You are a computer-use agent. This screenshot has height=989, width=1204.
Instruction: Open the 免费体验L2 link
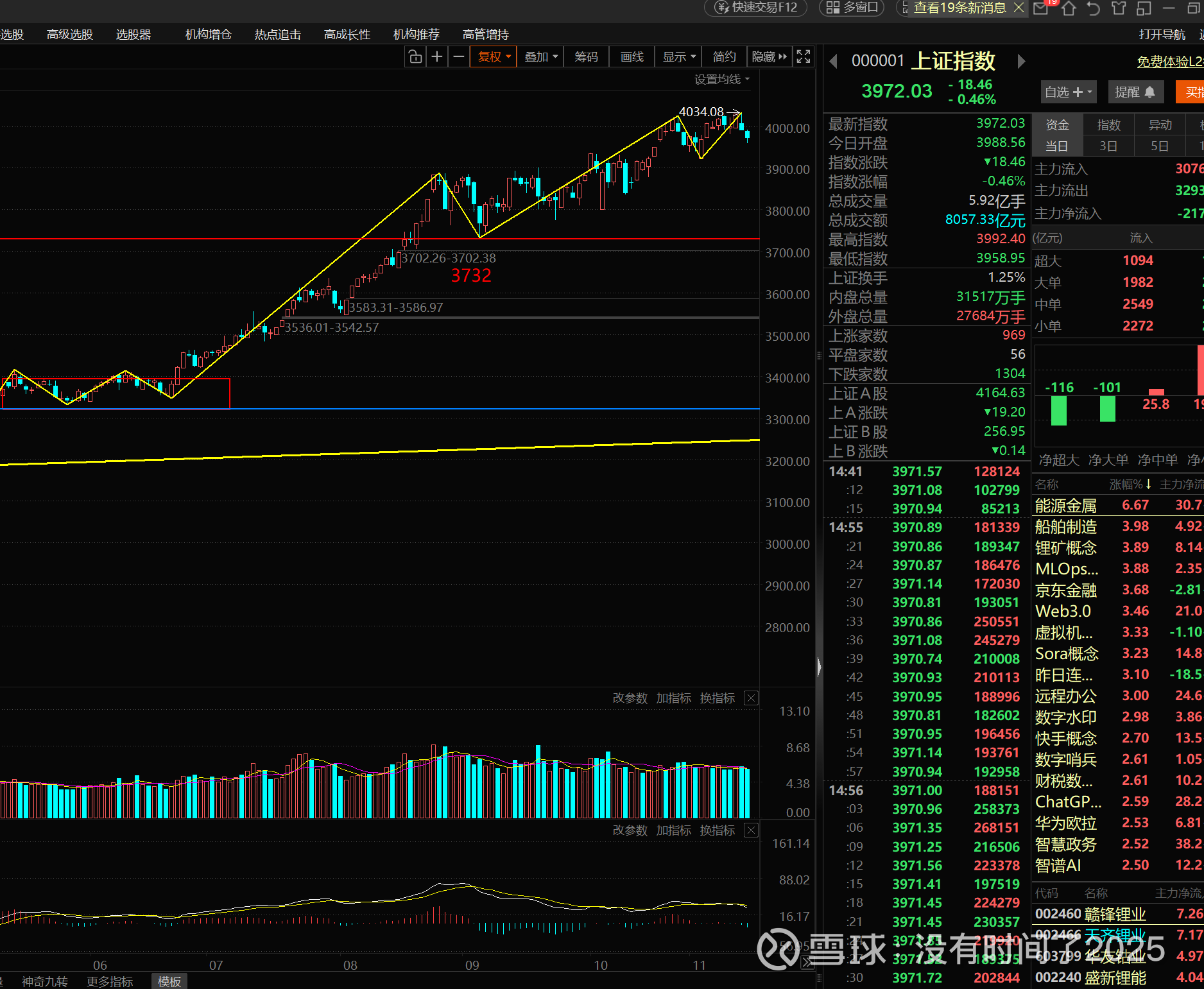(x=1170, y=62)
